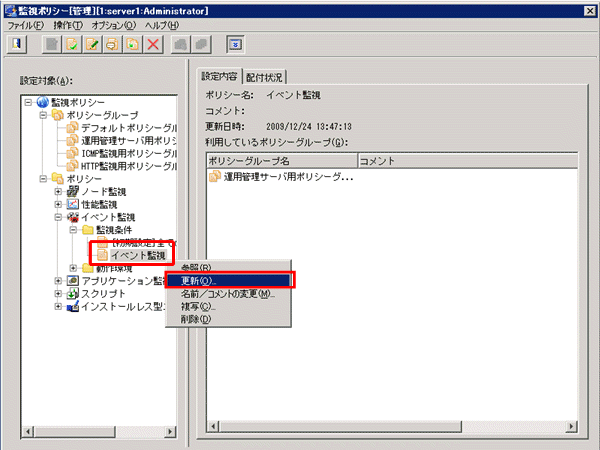Click the exit door icon in toolbar
Image resolution: width=600 pixels, height=450 pixels.
point(18,44)
